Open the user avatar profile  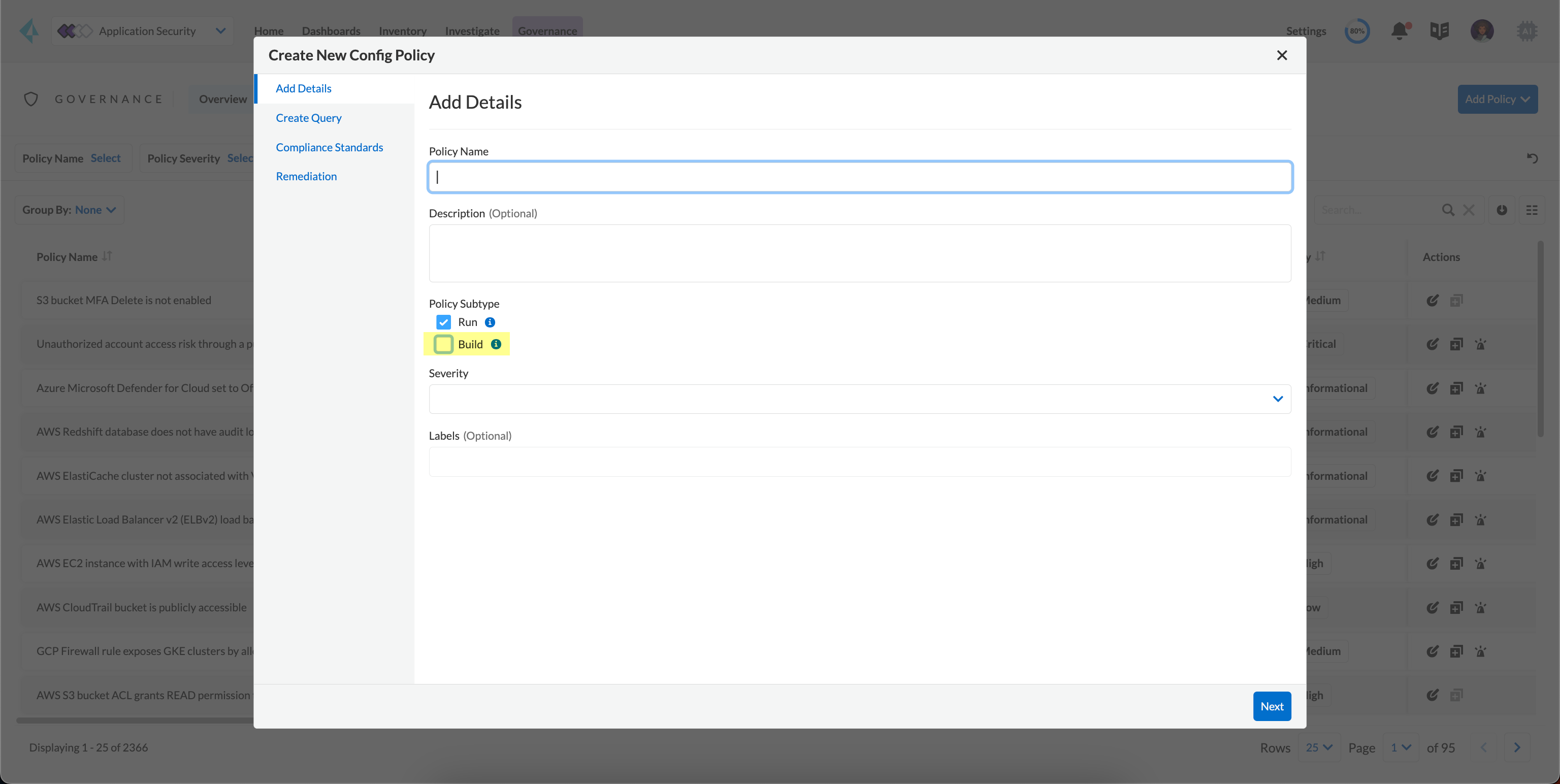click(x=1482, y=31)
